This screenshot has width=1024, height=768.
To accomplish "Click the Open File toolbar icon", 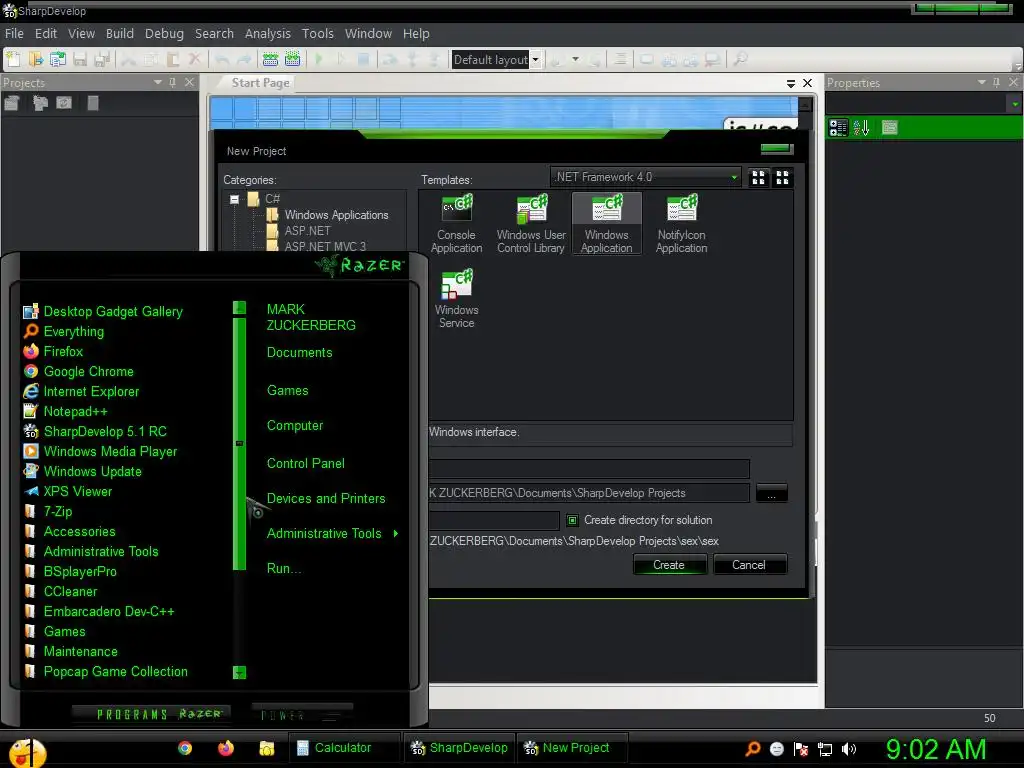I will point(35,59).
